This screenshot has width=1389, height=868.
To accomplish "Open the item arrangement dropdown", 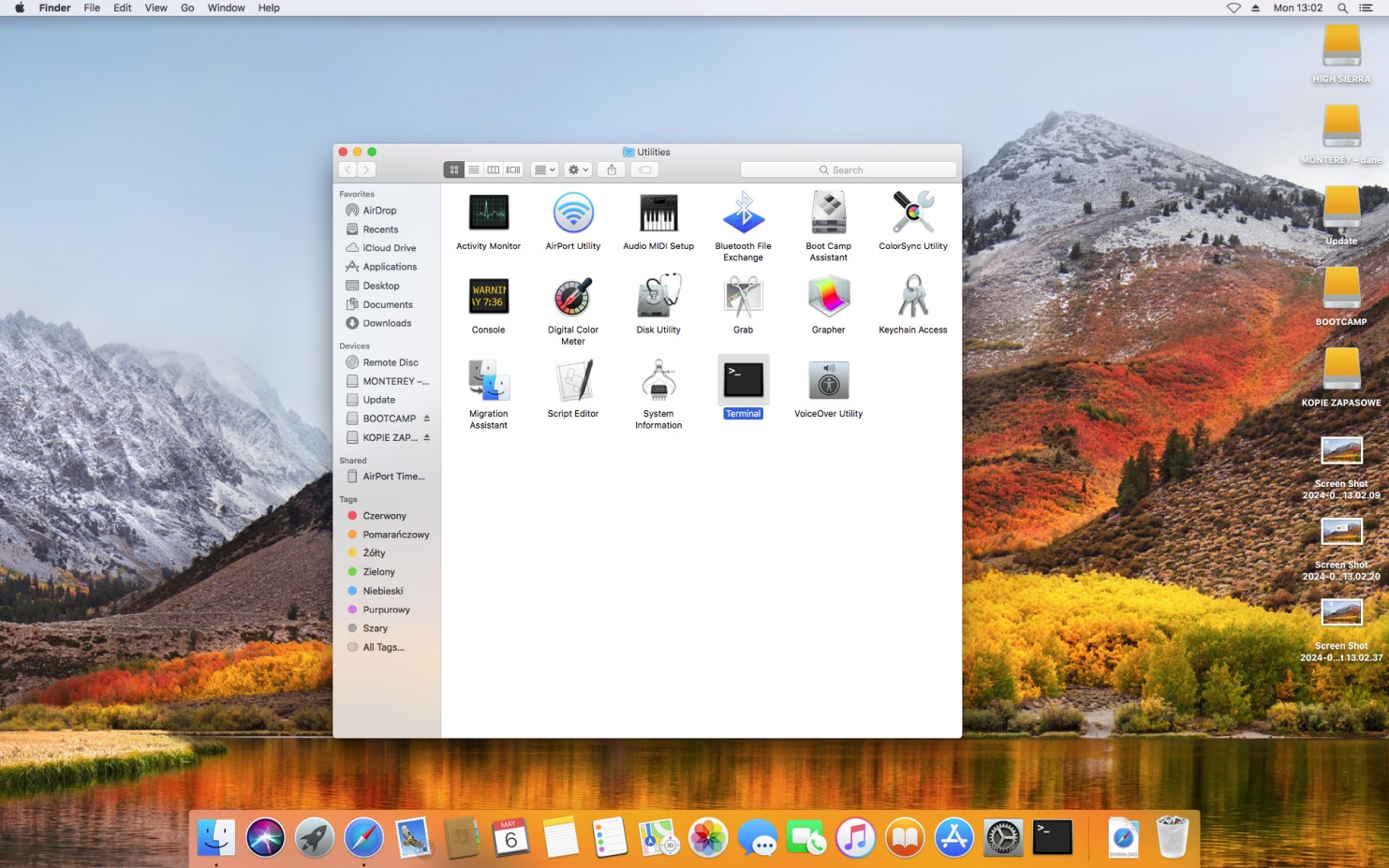I will coord(544,169).
